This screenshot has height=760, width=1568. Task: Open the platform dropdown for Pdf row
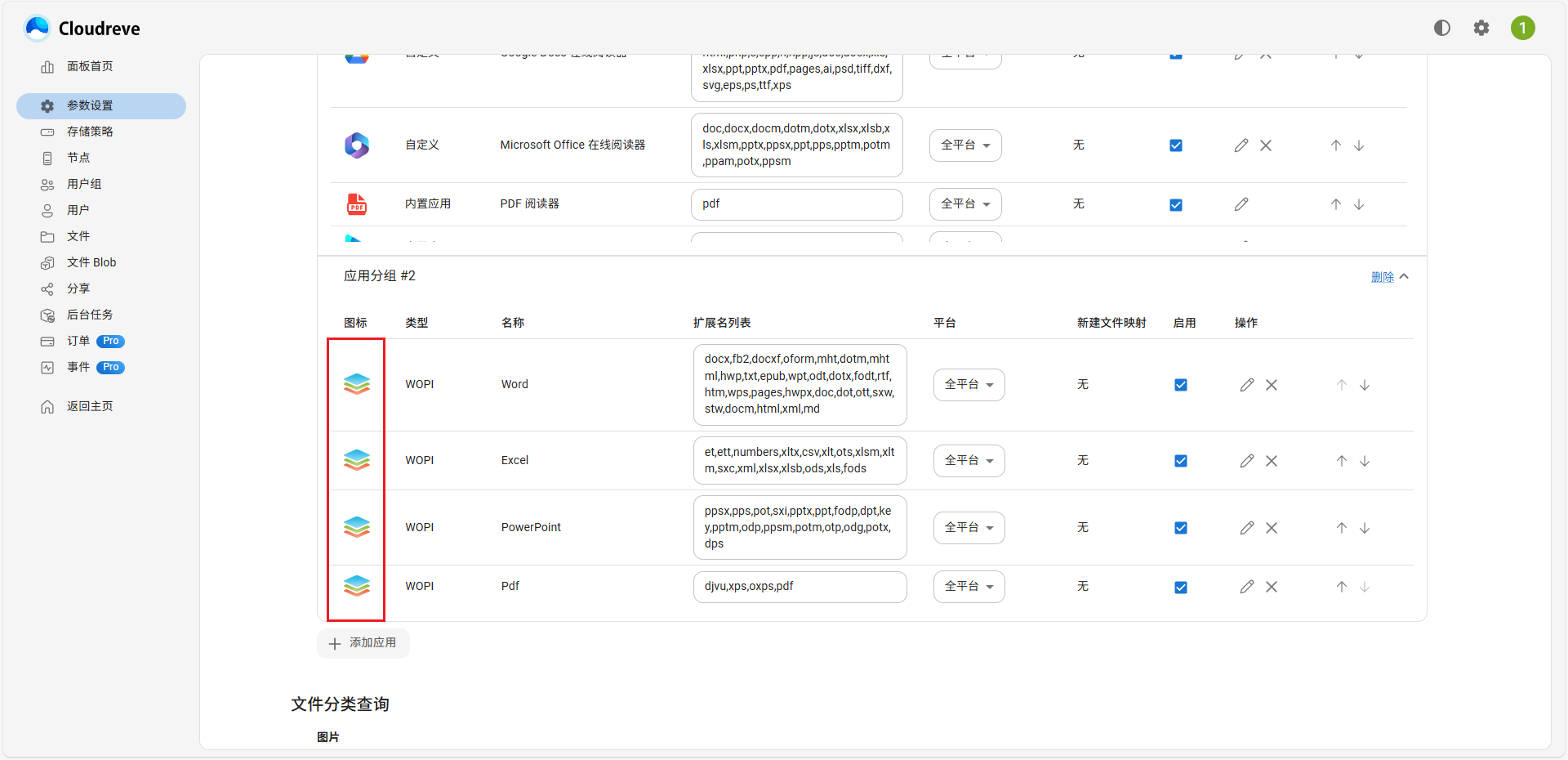click(969, 586)
